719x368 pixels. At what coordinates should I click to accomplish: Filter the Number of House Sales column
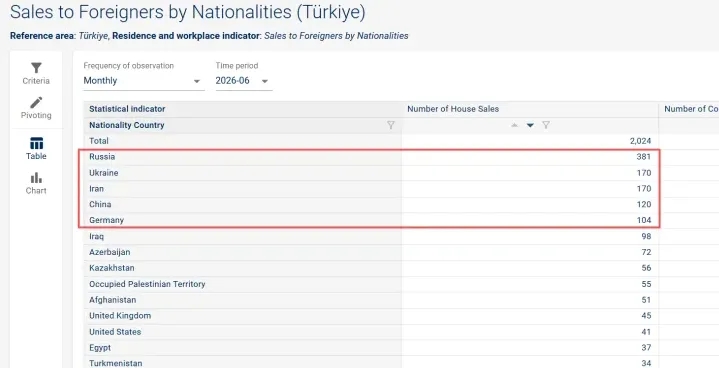coord(546,125)
